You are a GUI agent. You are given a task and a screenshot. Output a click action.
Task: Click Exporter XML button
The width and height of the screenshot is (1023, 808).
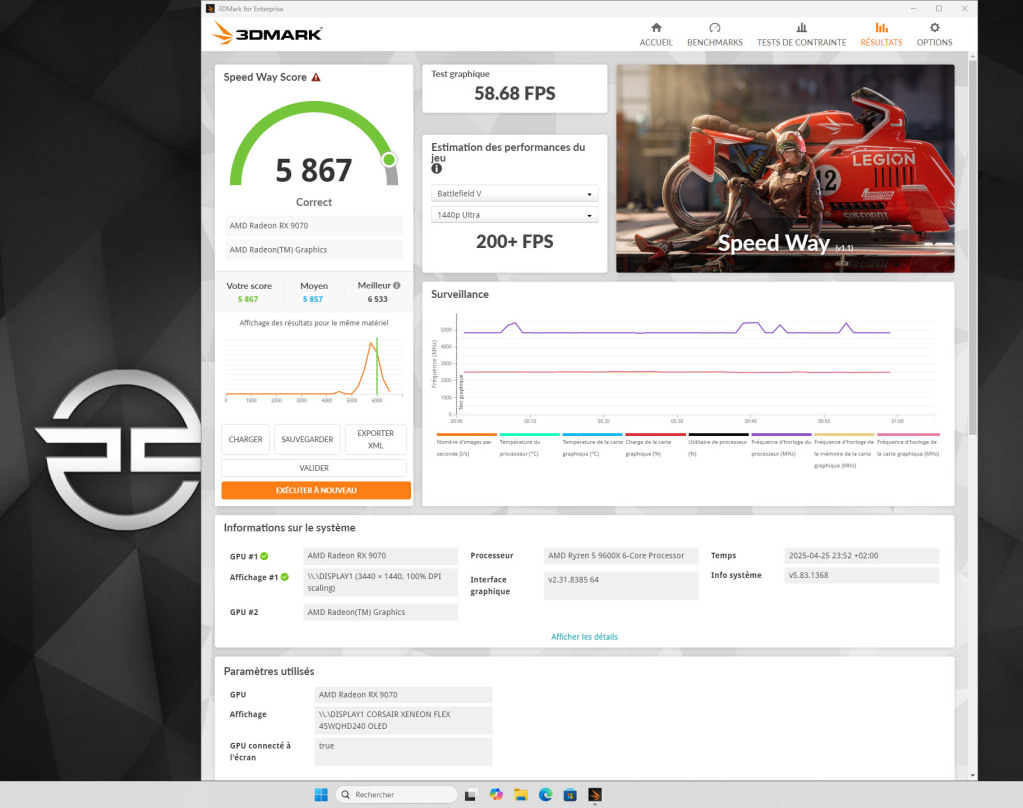coord(375,439)
